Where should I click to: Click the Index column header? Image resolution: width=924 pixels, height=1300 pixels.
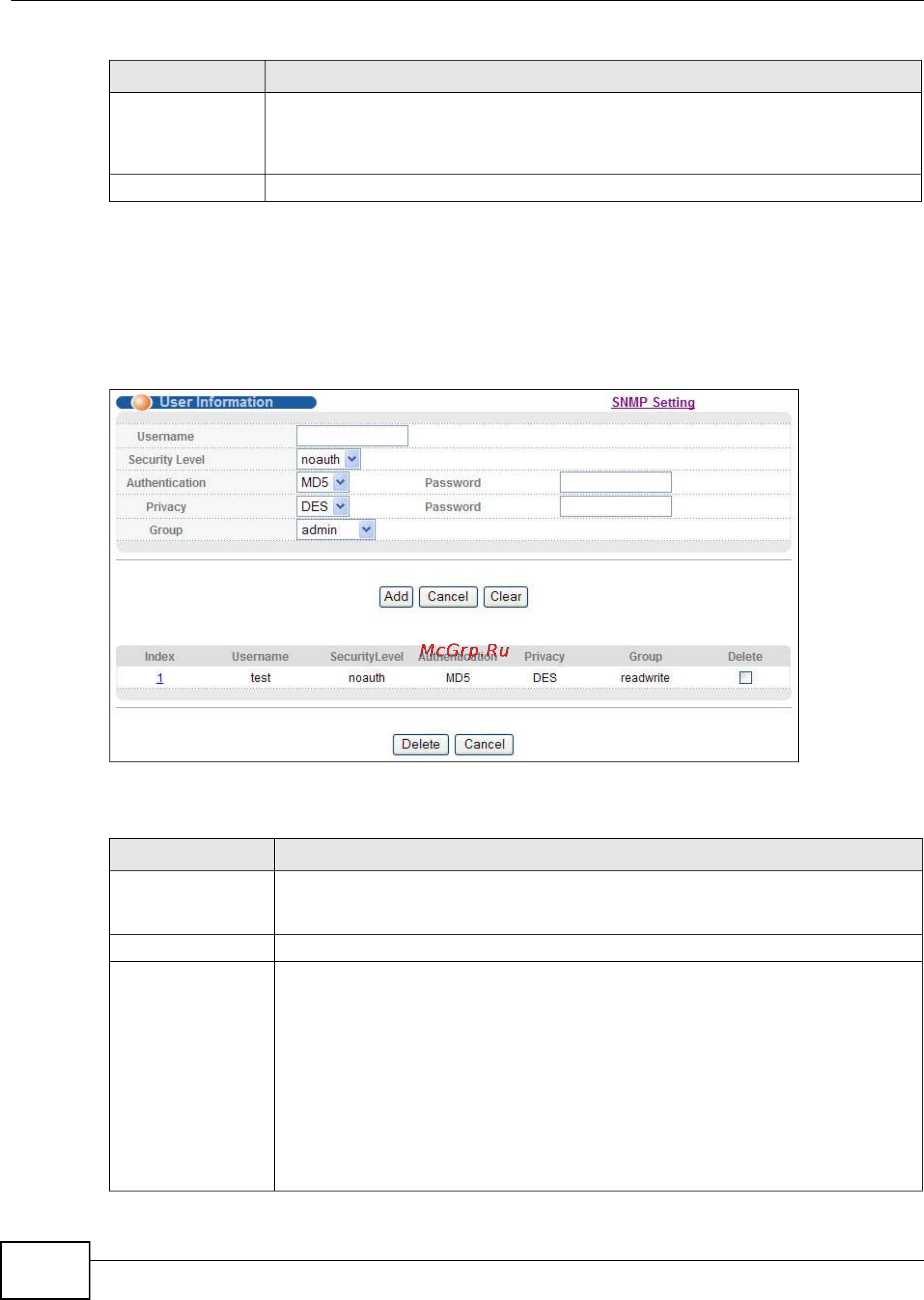pyautogui.click(x=159, y=656)
